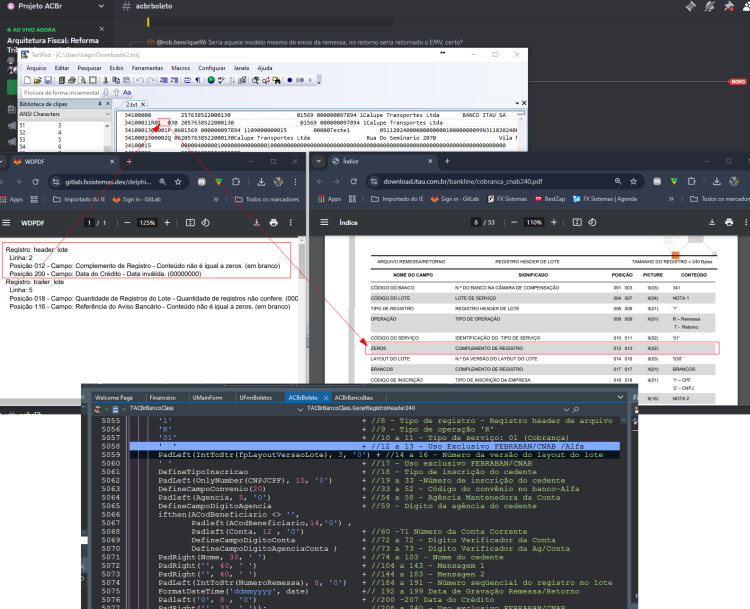Open the Ferramentas menu in TextPad
Image resolution: width=750 pixels, height=609 pixels.
[x=147, y=68]
